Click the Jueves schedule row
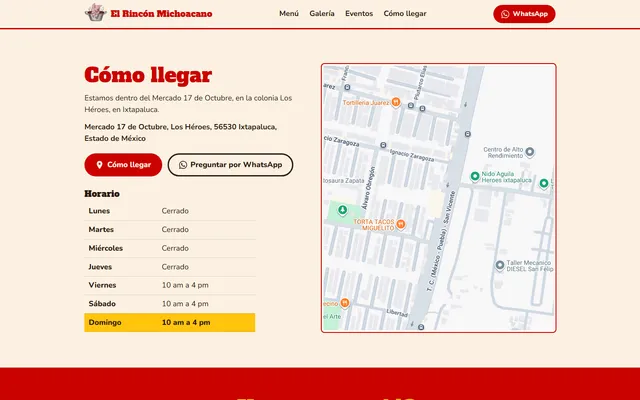The image size is (640, 400). point(170,267)
